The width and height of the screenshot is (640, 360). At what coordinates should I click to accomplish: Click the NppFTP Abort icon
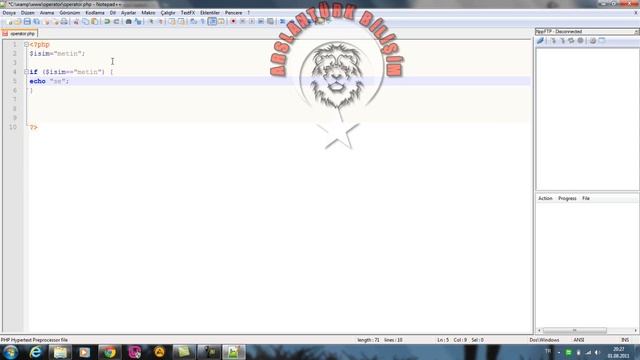pyautogui.click(x=580, y=41)
